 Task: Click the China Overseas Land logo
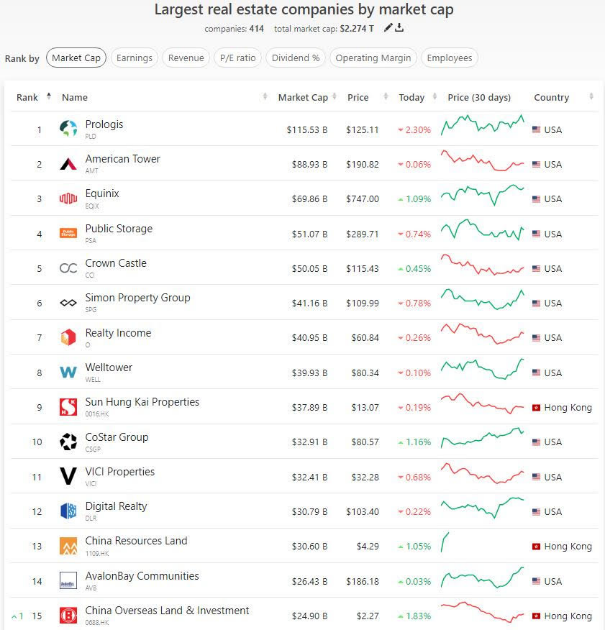68,616
